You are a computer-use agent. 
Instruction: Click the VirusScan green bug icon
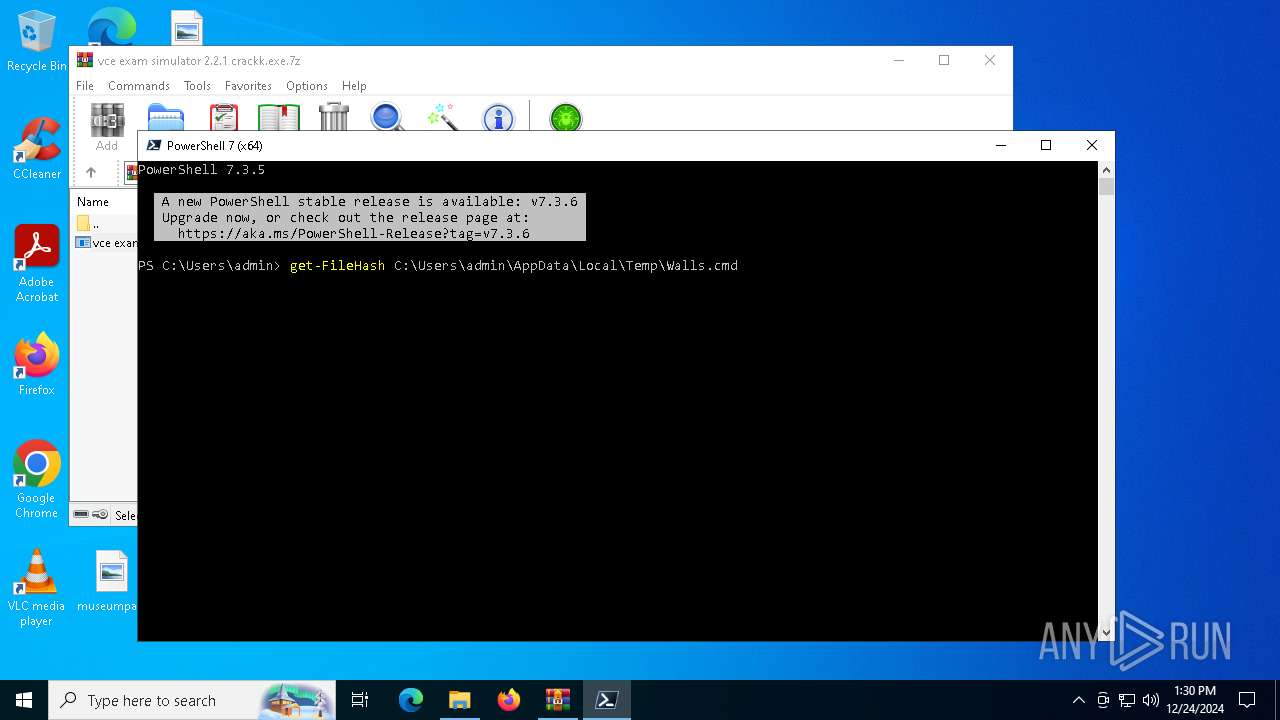pyautogui.click(x=566, y=118)
